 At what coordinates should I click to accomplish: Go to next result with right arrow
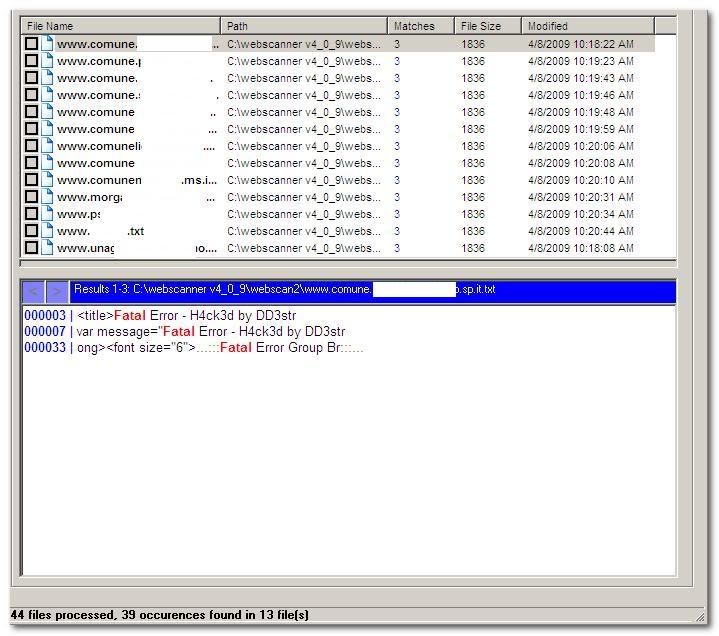click(x=57, y=291)
